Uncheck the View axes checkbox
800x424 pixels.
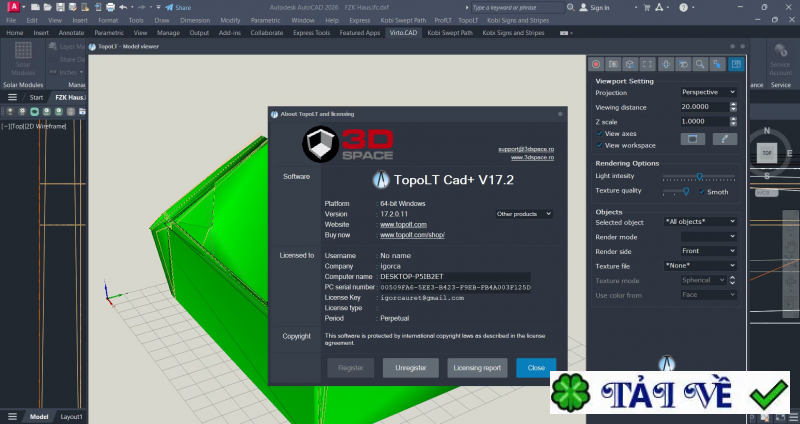pyautogui.click(x=599, y=134)
